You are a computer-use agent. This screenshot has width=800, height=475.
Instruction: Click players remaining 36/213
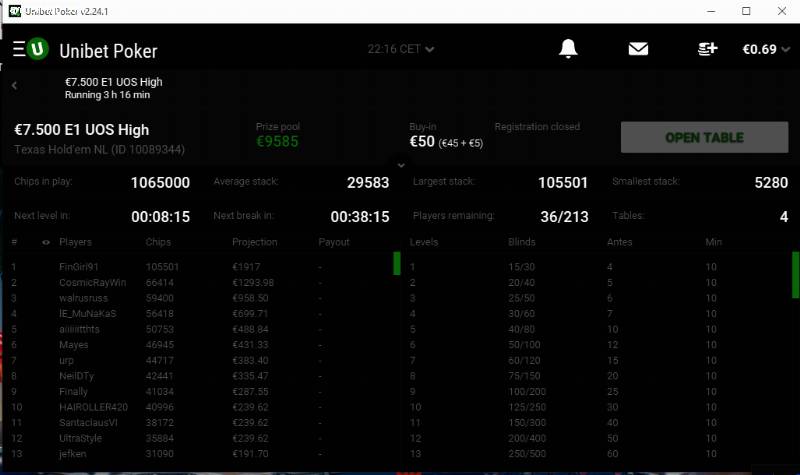tap(564, 217)
